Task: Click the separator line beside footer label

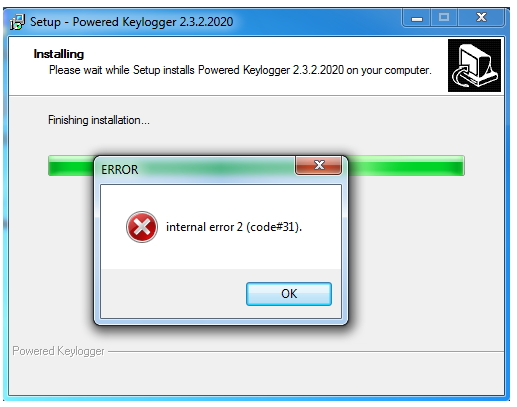Action: point(306,351)
